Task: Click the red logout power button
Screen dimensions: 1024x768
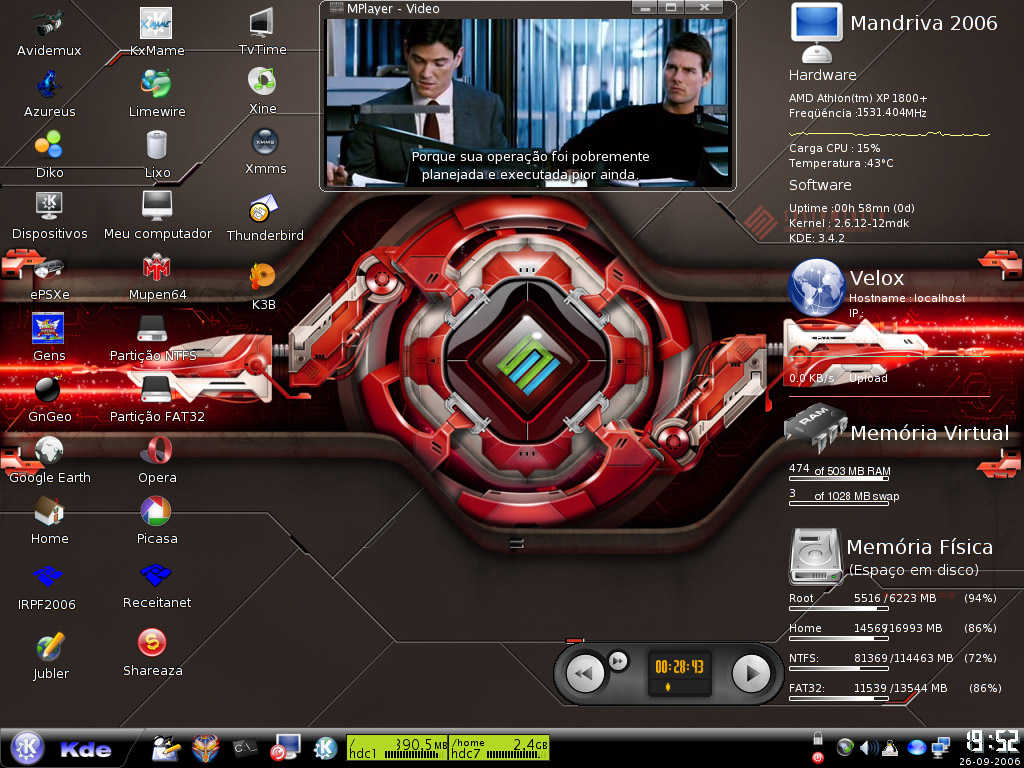Action: tap(816, 758)
